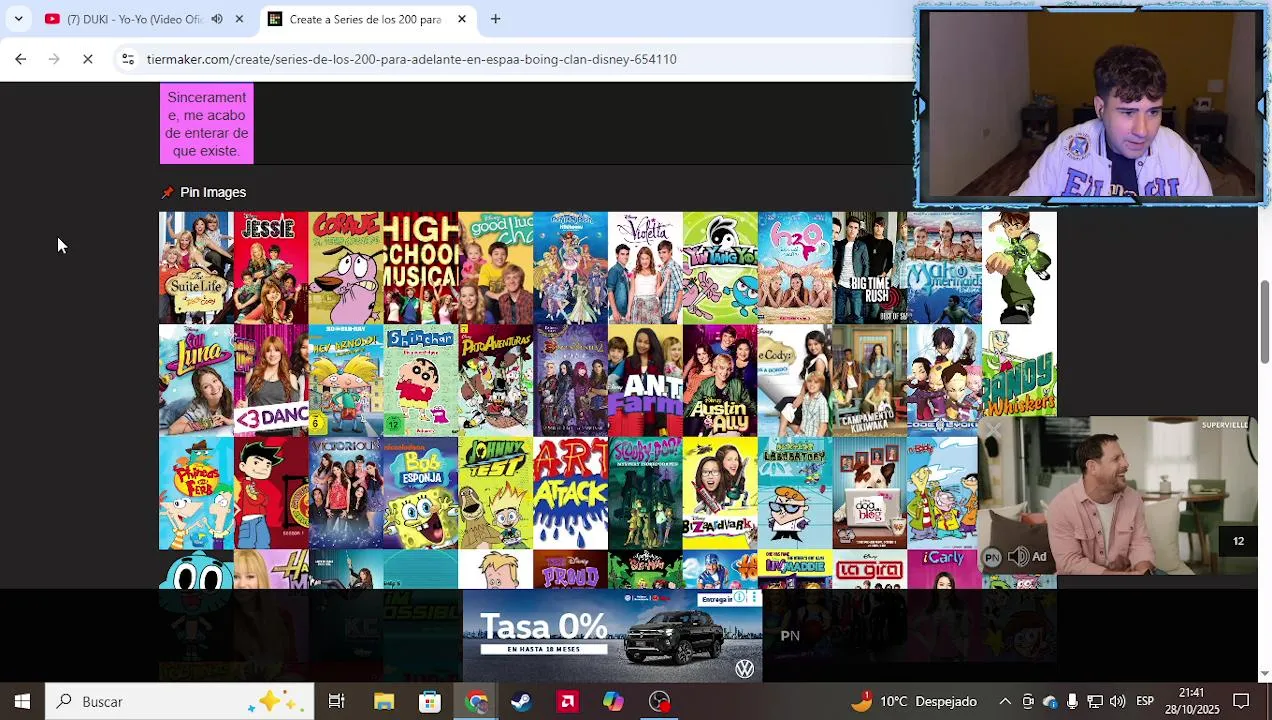This screenshot has width=1272, height=720.
Task: Choose the Victorious poster
Action: click(x=346, y=493)
